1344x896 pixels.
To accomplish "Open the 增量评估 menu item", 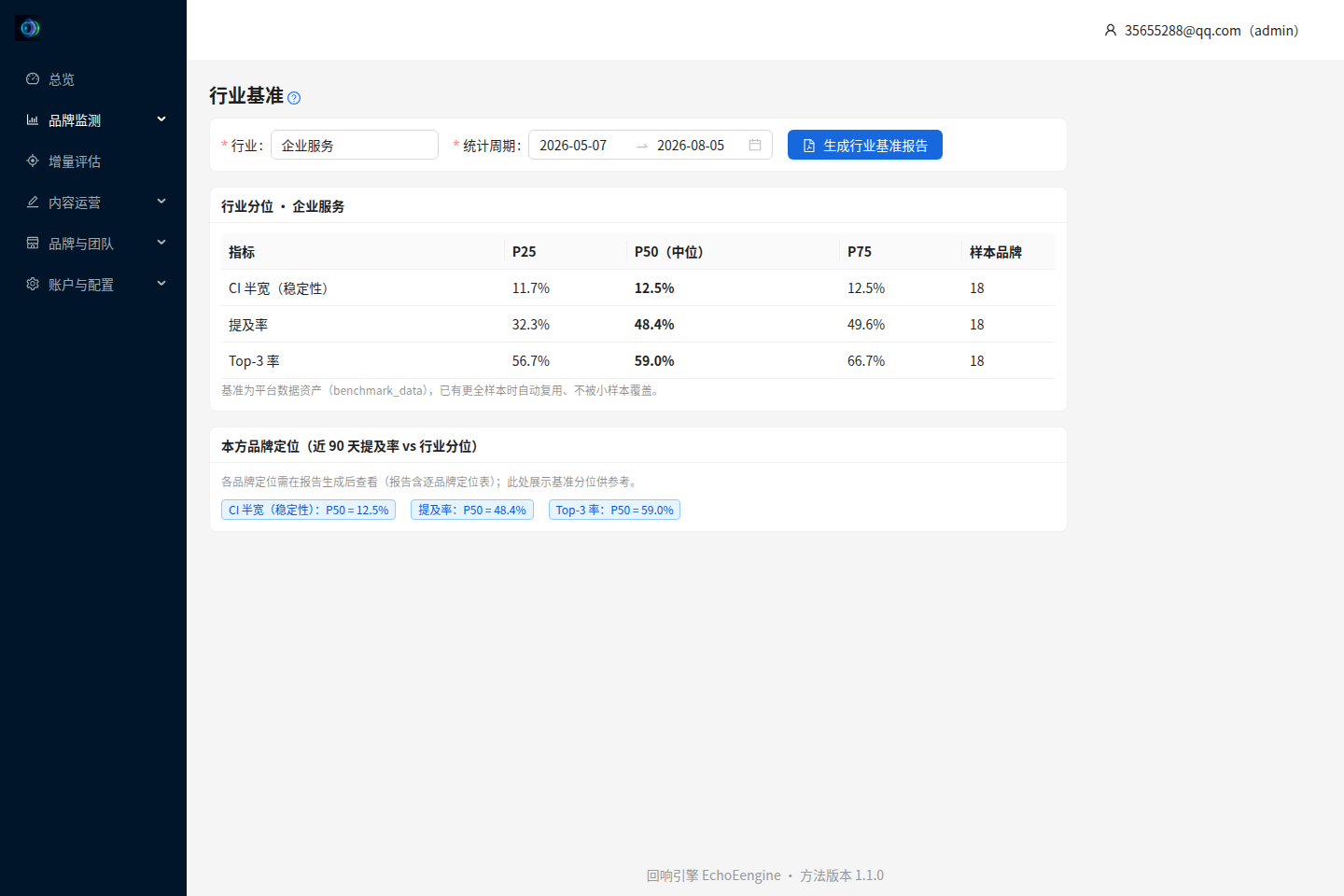I will pyautogui.click(x=93, y=161).
